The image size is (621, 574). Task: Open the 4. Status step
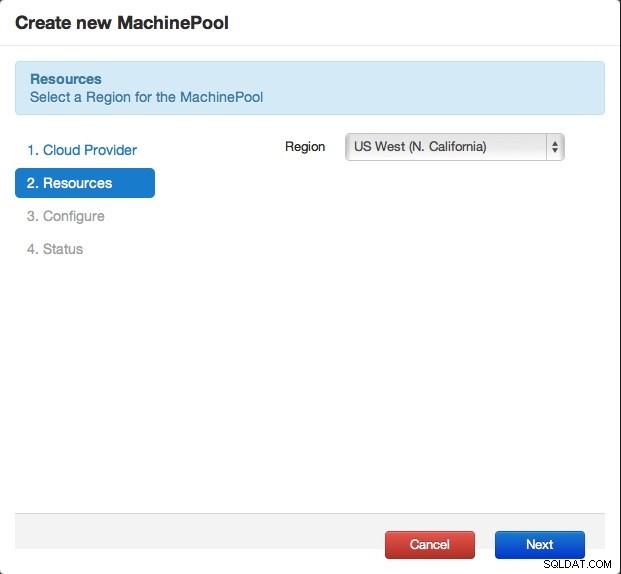pyautogui.click(x=55, y=249)
